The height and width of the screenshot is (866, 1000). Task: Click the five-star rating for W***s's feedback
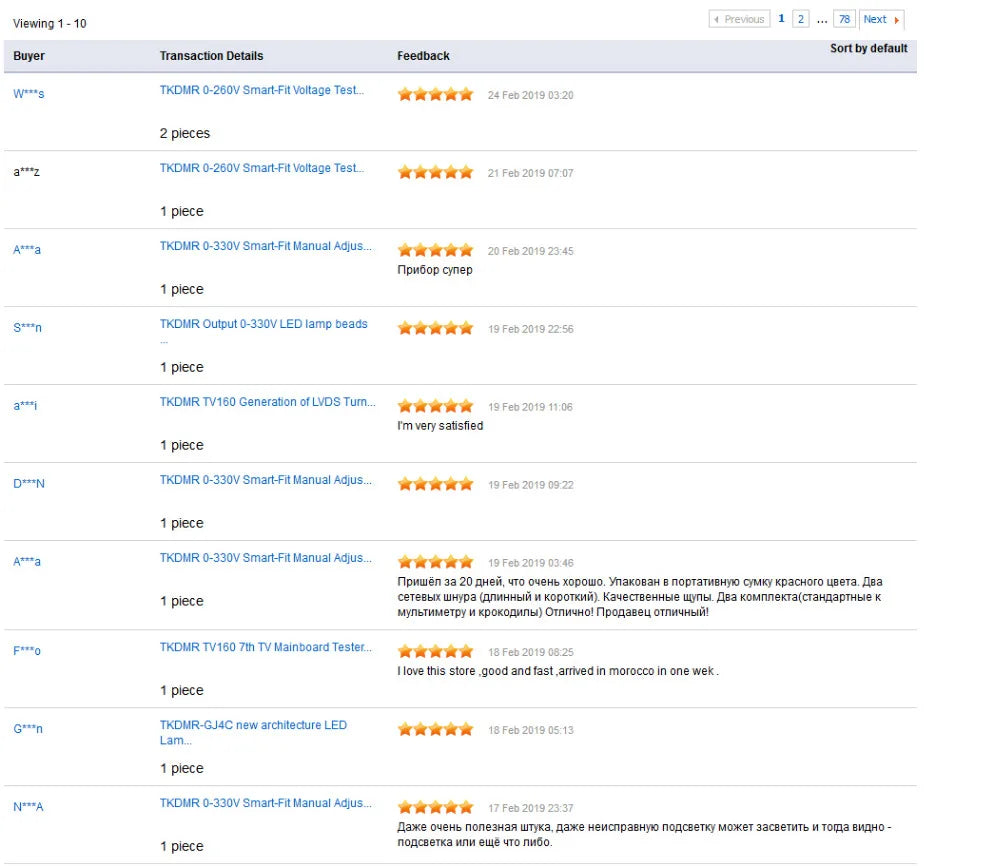point(435,94)
